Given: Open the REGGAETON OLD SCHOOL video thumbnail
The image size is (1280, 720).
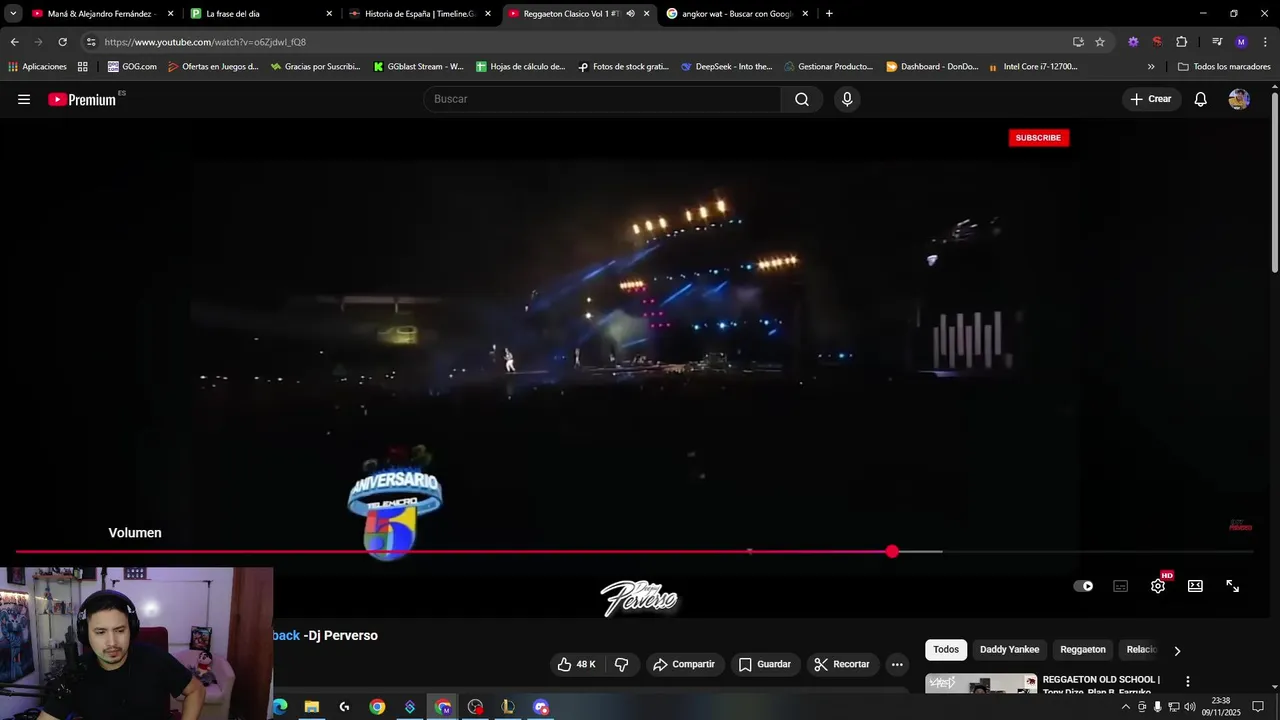Looking at the screenshot, I should click(981, 684).
